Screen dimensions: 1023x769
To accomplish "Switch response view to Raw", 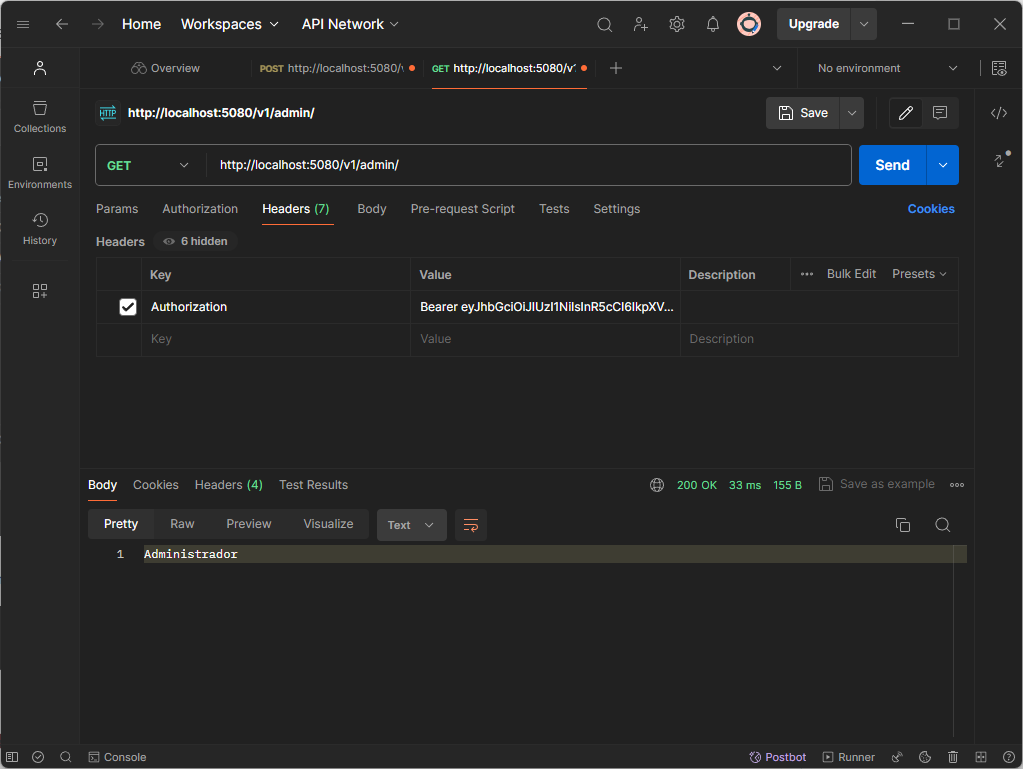I will pyautogui.click(x=182, y=524).
